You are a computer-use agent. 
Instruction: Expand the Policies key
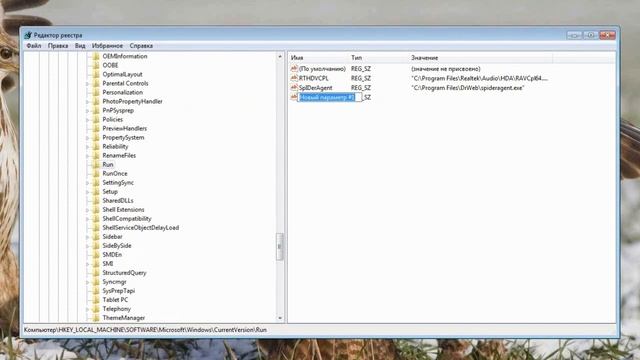(x=87, y=120)
